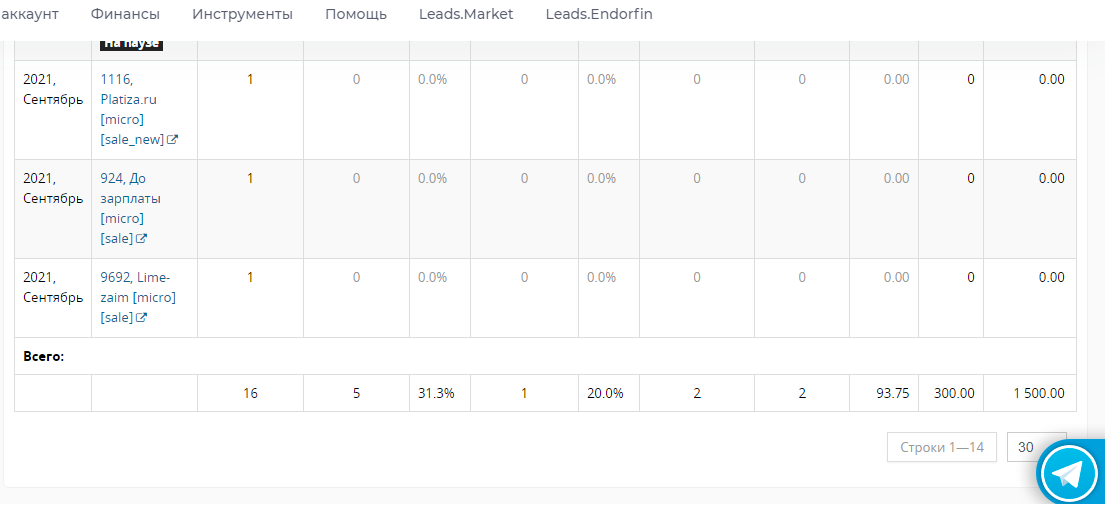
Task: Click the На паузе status badge
Action: point(131,44)
